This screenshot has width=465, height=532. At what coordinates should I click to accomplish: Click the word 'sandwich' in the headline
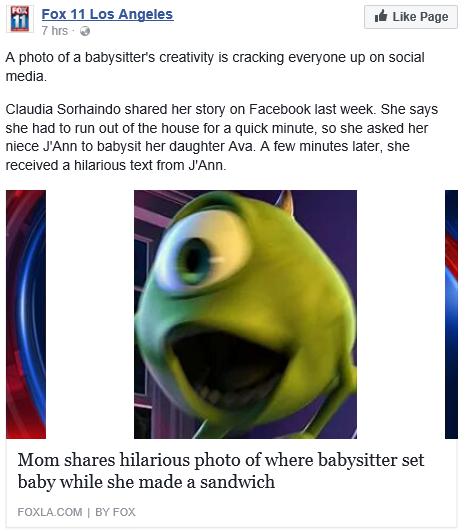(237, 482)
